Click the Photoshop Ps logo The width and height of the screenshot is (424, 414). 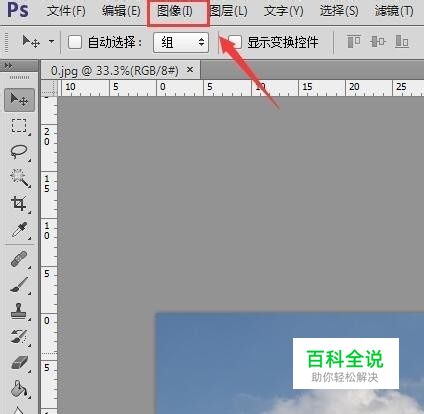pyautogui.click(x=18, y=10)
